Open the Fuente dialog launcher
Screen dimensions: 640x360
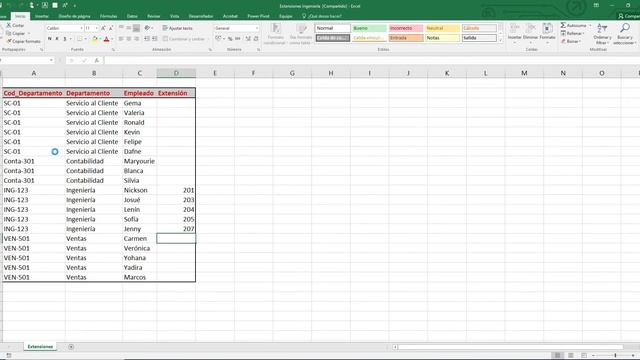[113, 50]
